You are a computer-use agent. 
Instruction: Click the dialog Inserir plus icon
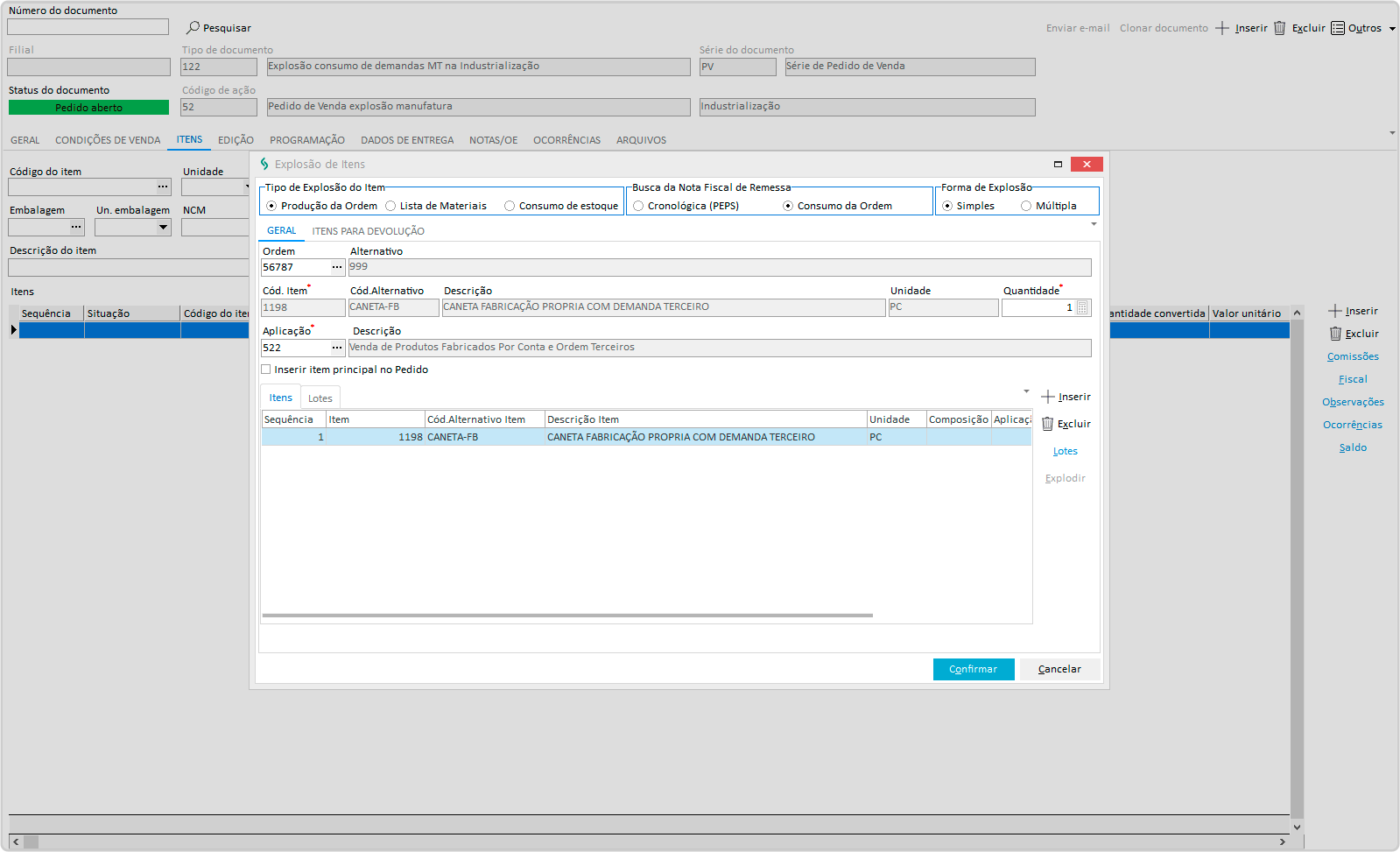tap(1047, 397)
